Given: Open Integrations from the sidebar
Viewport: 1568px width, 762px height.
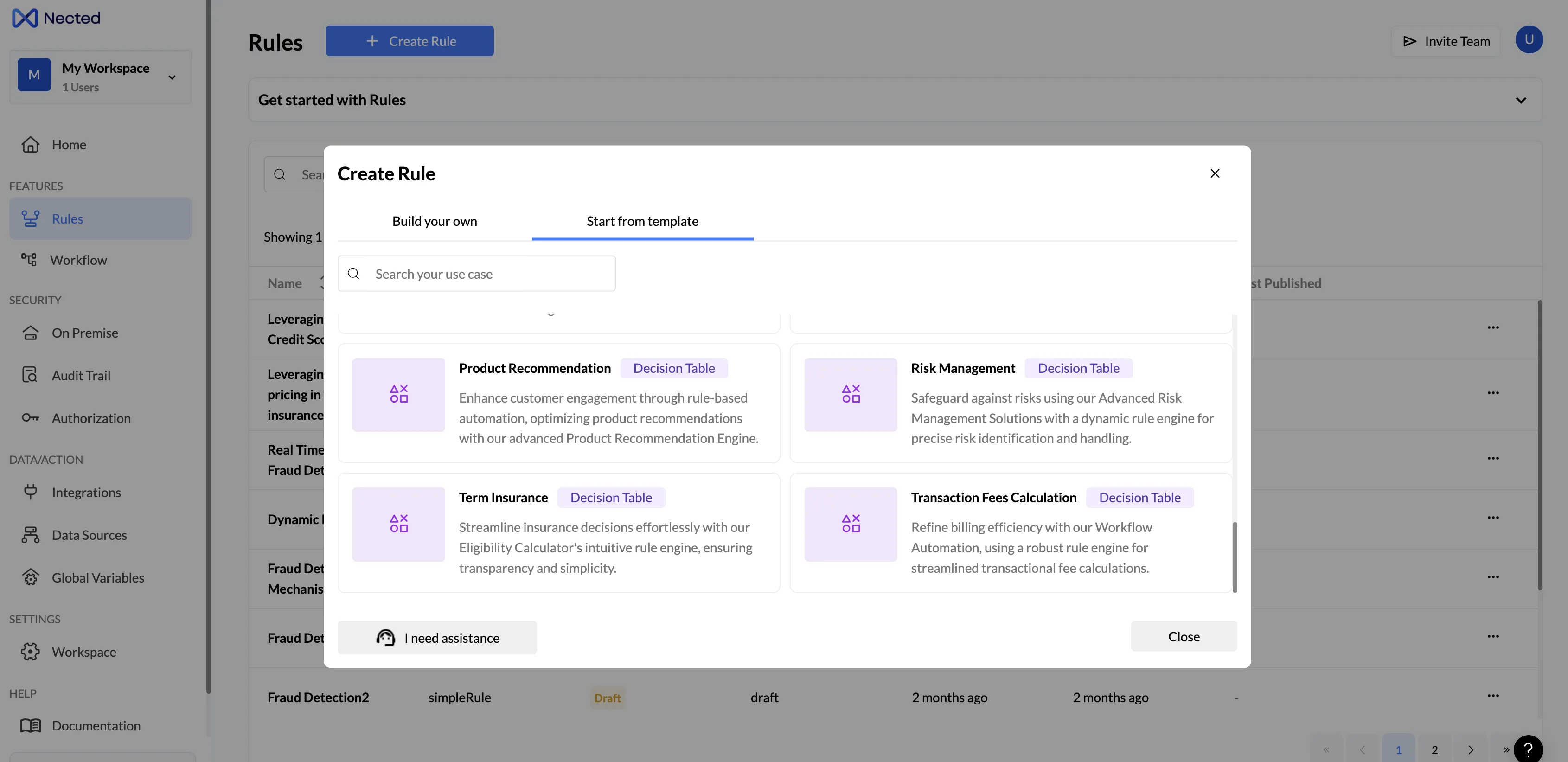Looking at the screenshot, I should (x=86, y=493).
